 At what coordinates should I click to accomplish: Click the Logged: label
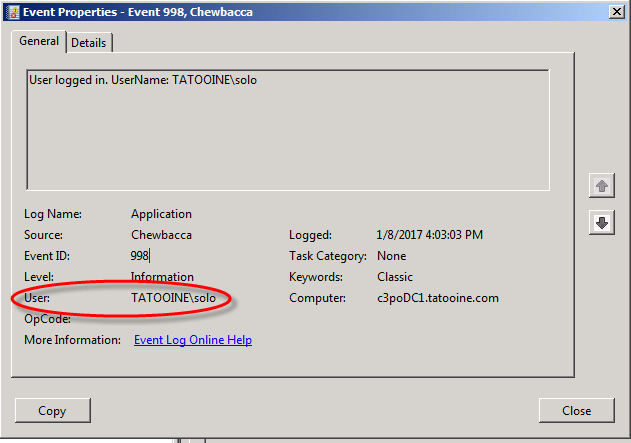click(310, 235)
